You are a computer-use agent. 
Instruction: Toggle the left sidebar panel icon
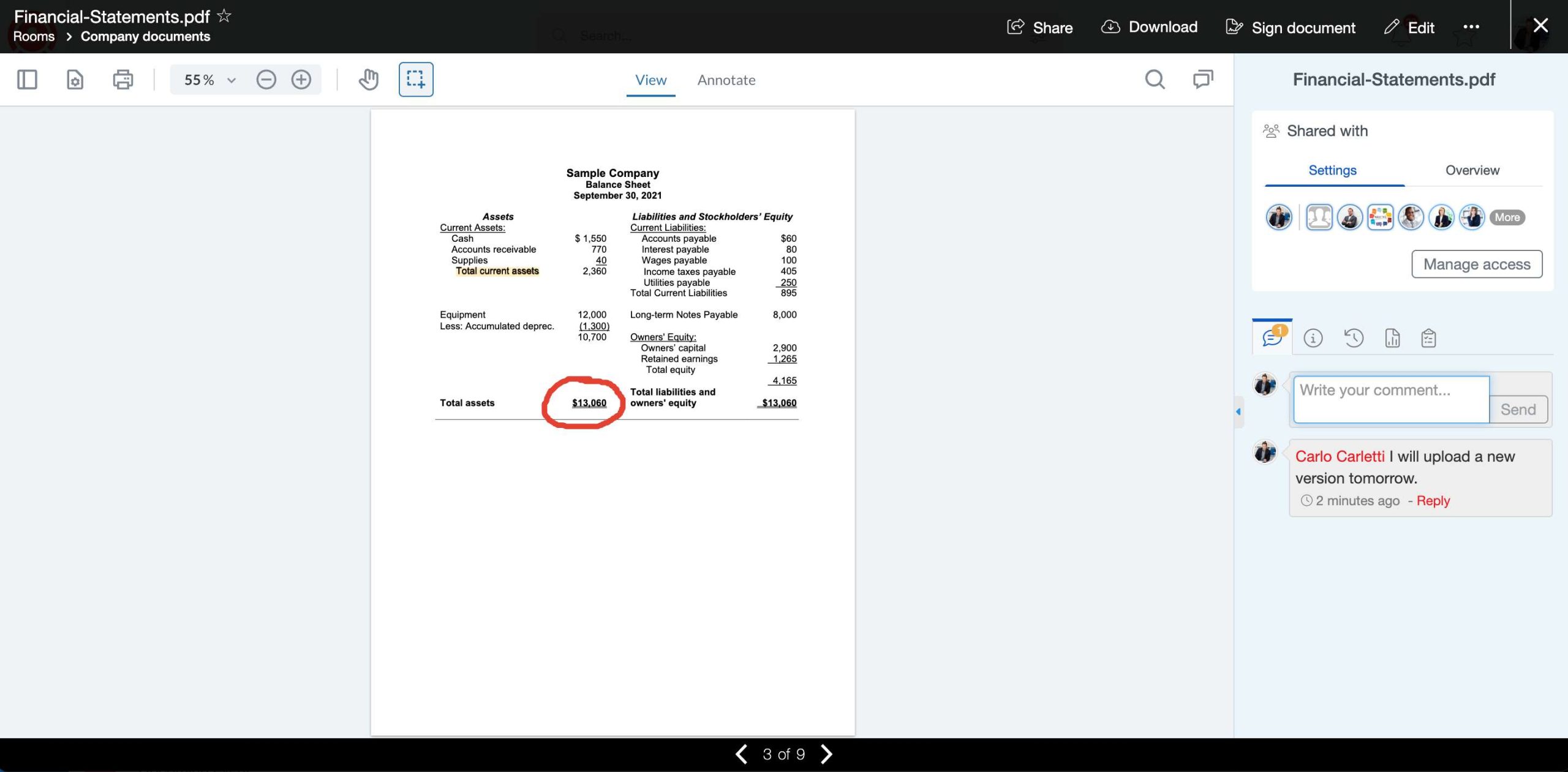pyautogui.click(x=27, y=80)
